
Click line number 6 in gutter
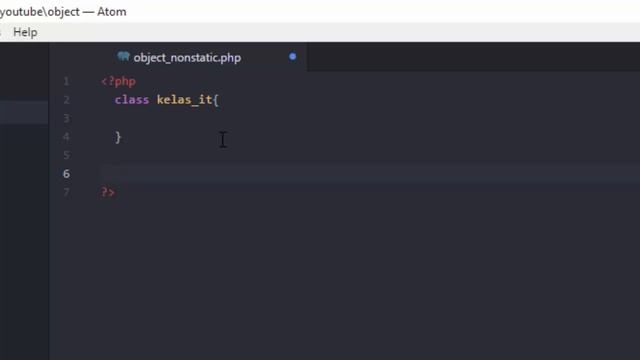pos(66,174)
